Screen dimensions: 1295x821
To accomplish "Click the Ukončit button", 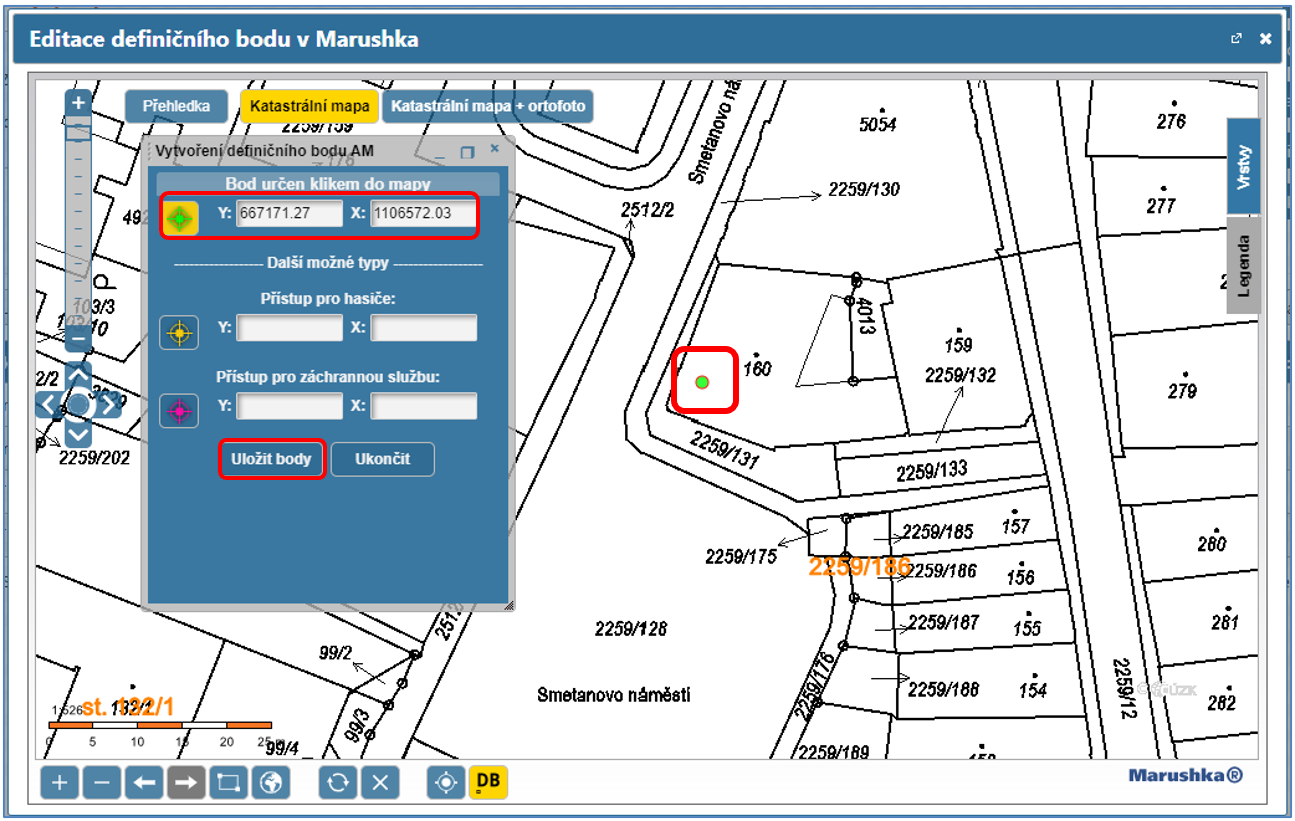I will pos(382,460).
